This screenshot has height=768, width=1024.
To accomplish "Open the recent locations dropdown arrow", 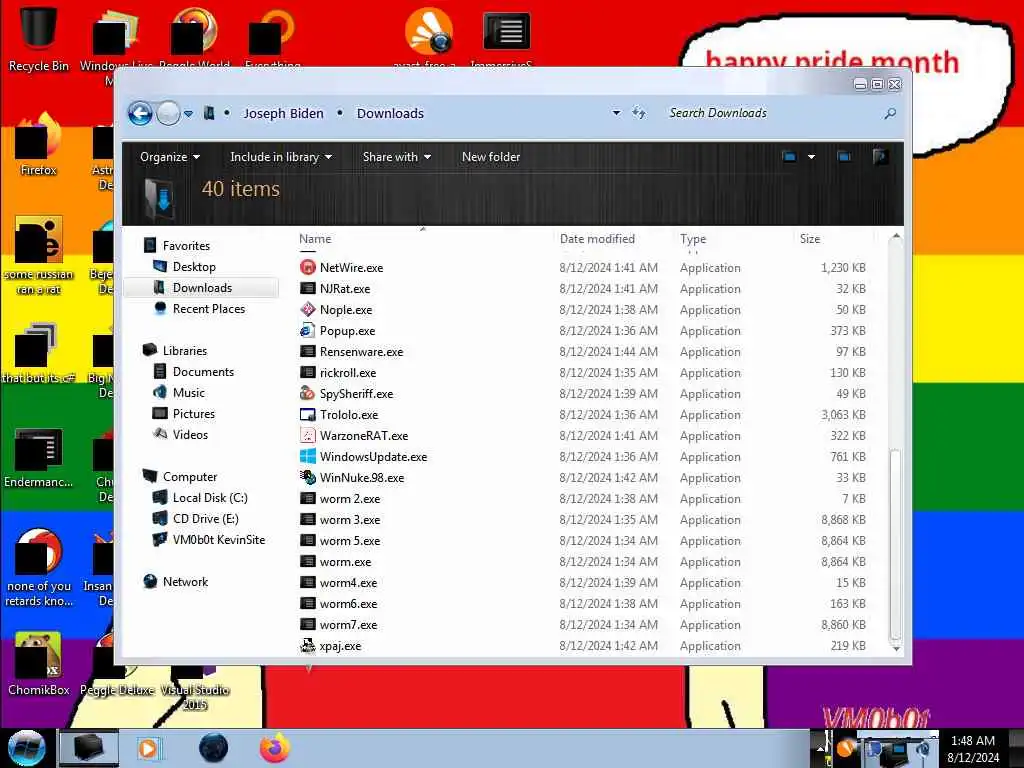I will (x=188, y=114).
